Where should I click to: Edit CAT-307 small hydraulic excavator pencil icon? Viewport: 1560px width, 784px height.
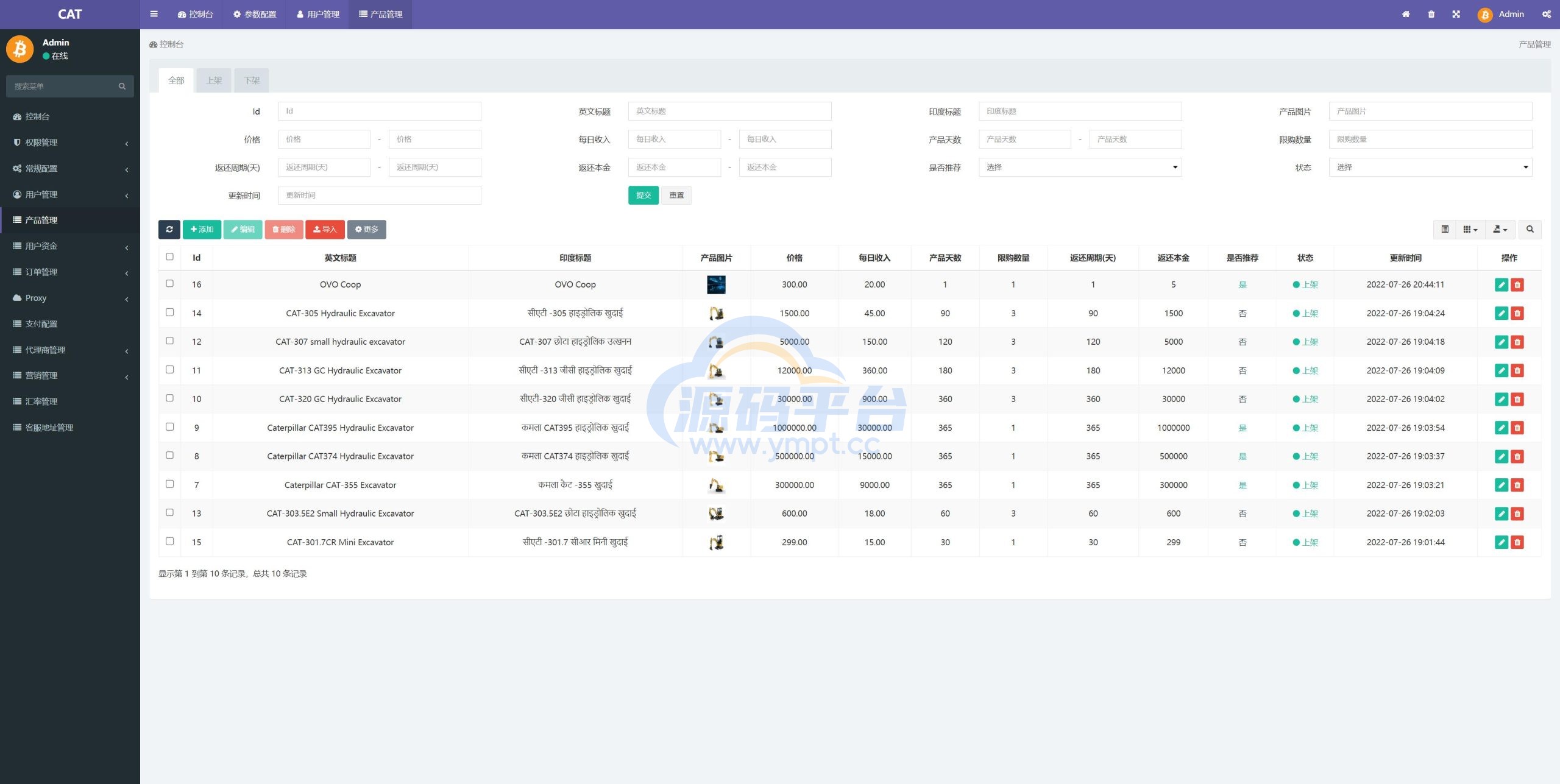pyautogui.click(x=1501, y=342)
